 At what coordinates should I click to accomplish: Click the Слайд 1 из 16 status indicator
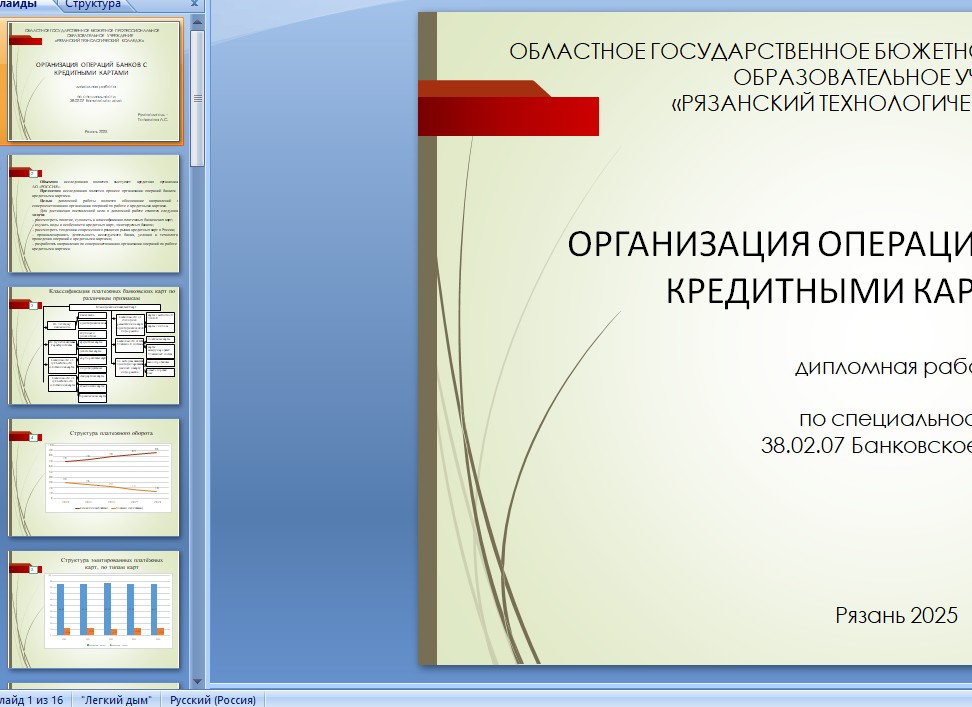[33, 700]
